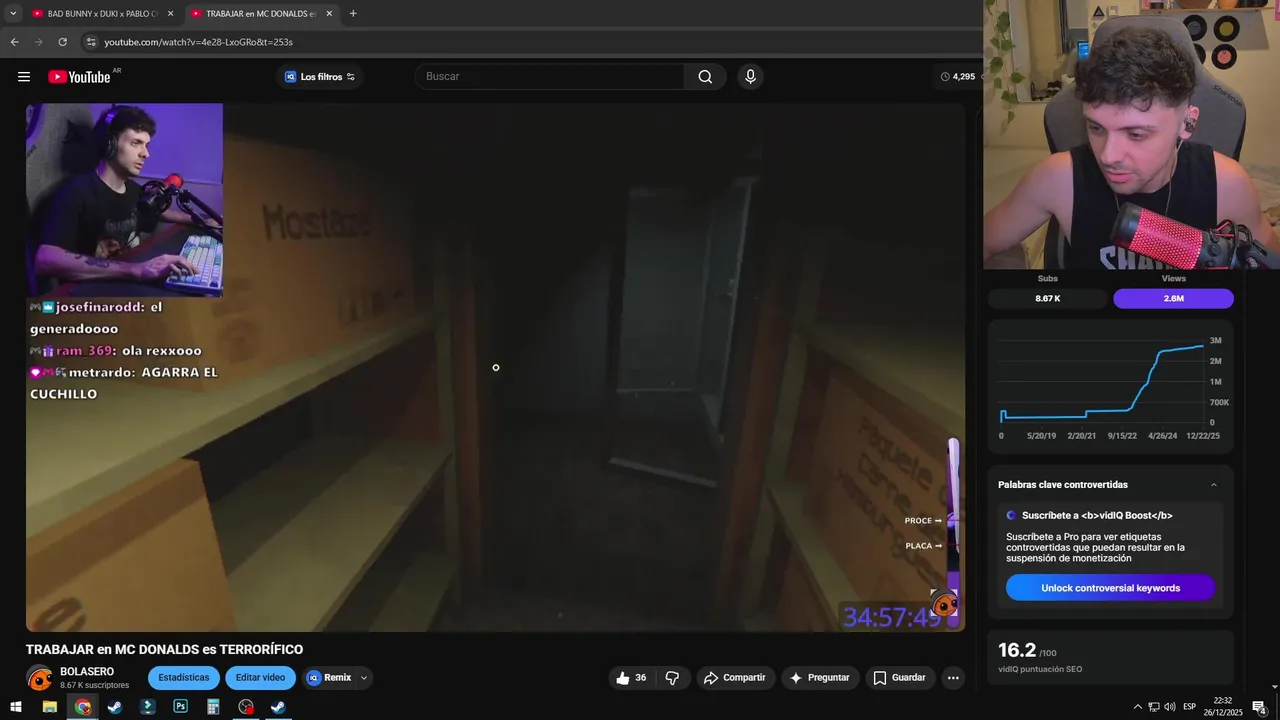Like the video with thumbs up
Image resolution: width=1280 pixels, height=720 pixels.
631,678
